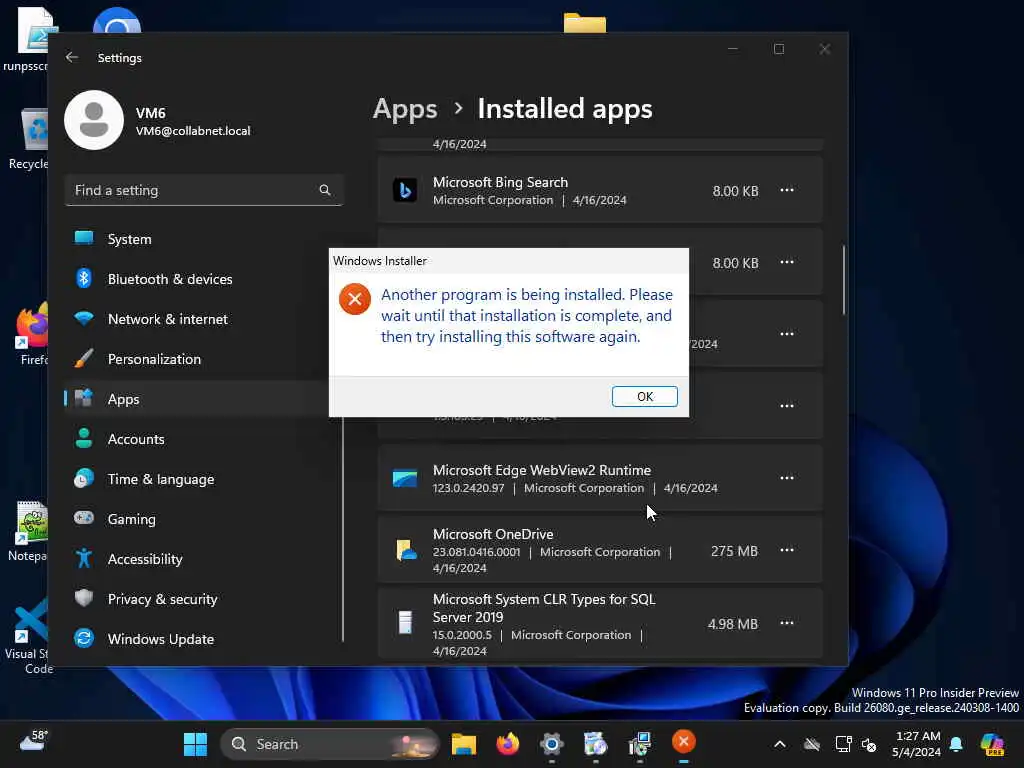
Task: Open Privacy & security settings
Action: (x=204, y=599)
